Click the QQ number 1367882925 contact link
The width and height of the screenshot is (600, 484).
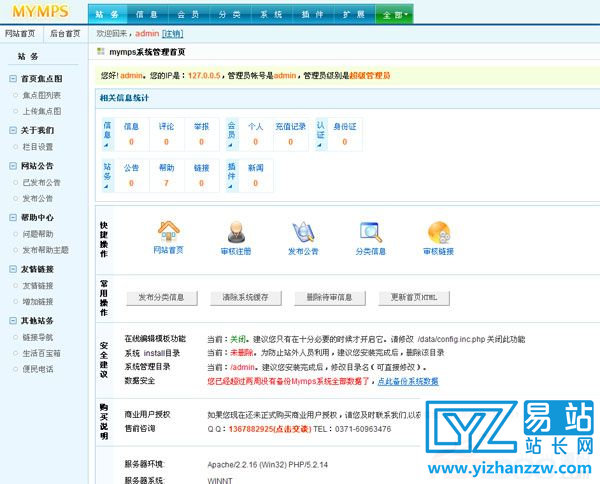[270, 429]
